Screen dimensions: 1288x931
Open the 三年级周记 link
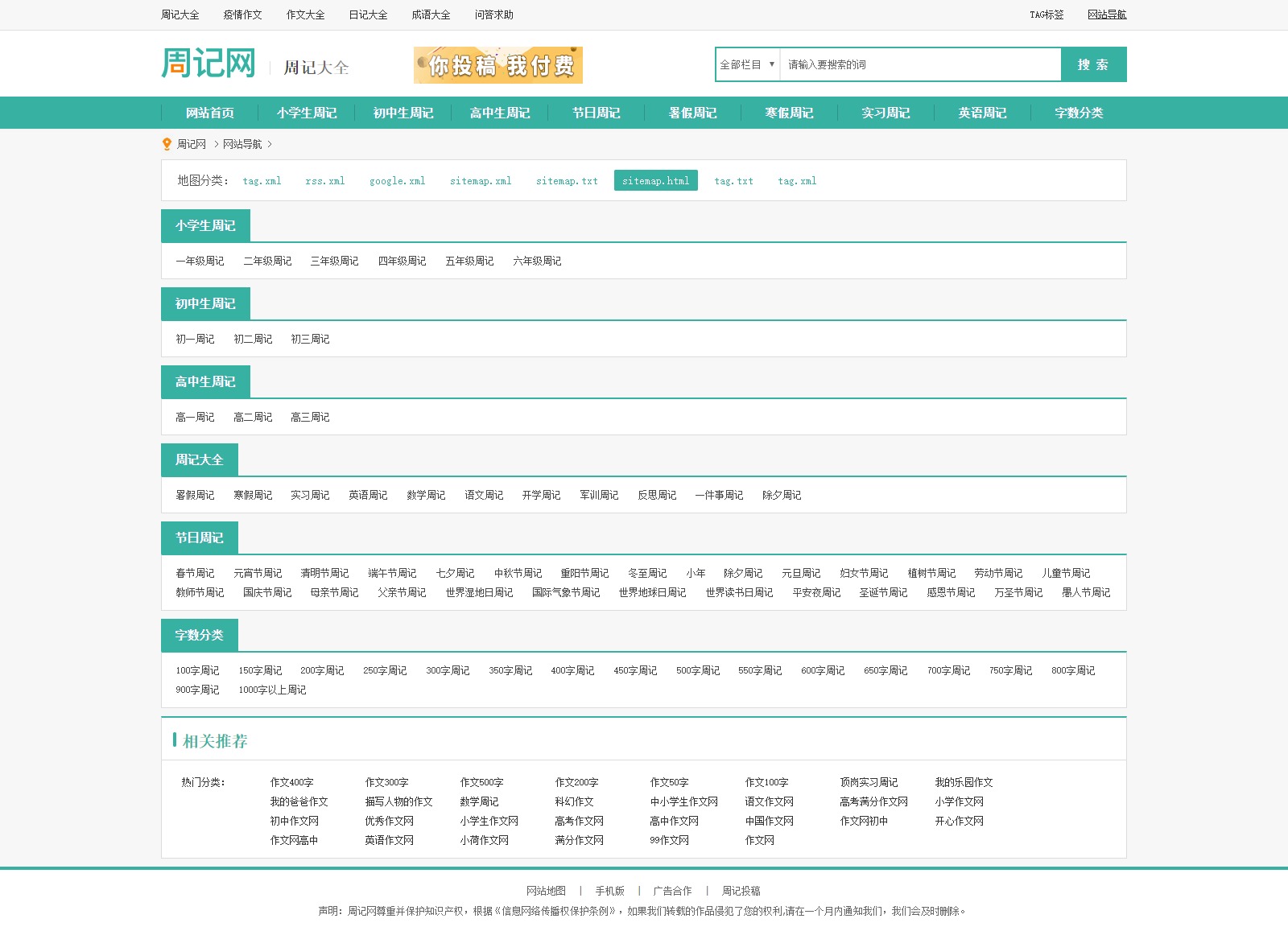334,261
